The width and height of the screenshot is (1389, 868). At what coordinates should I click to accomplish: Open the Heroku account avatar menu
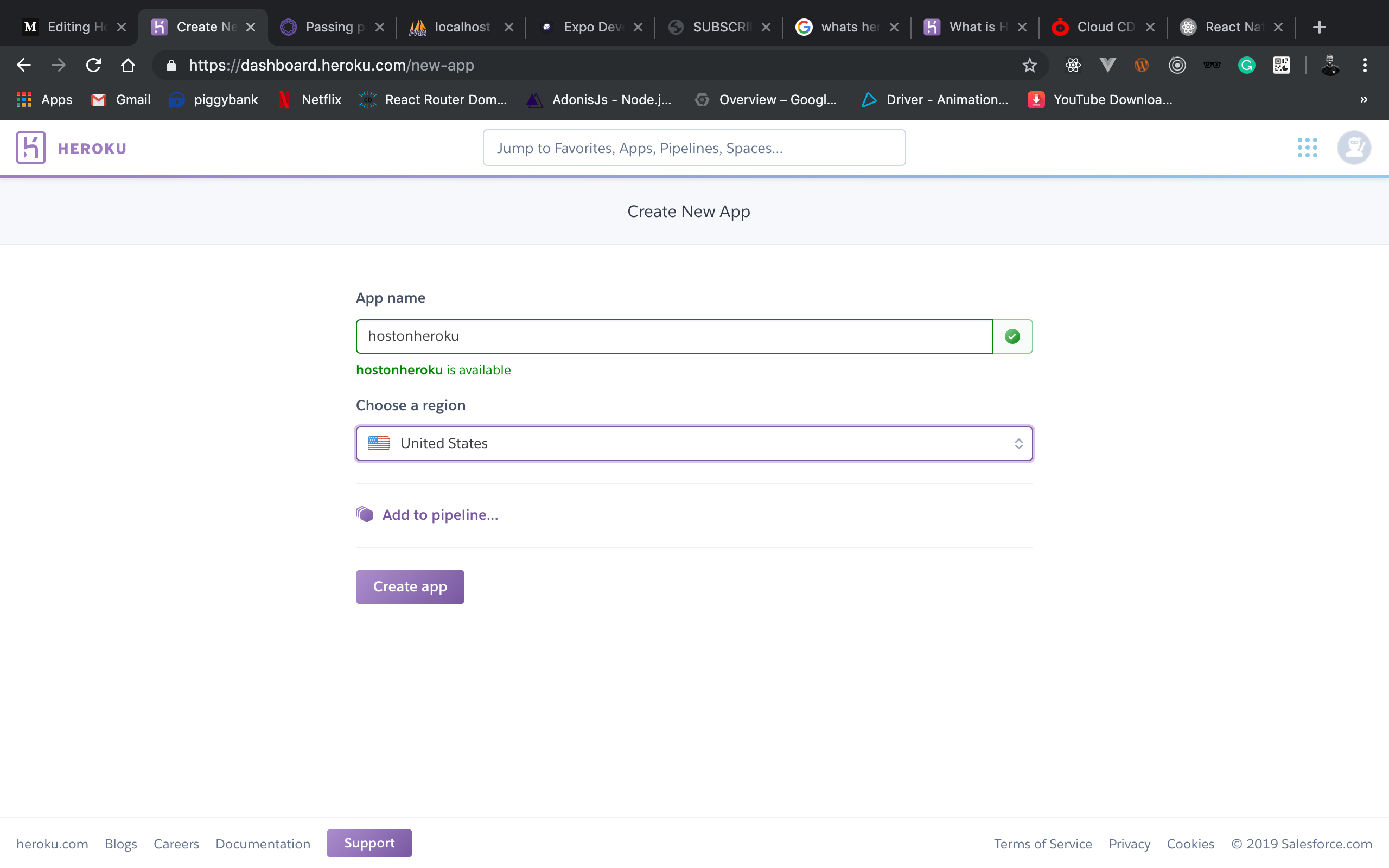point(1353,148)
